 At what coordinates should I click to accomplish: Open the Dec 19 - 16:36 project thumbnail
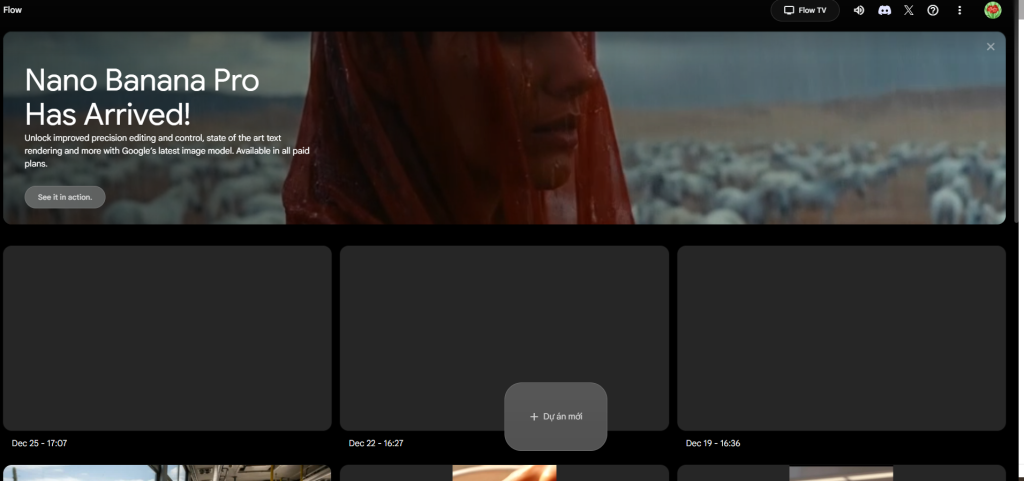(x=841, y=338)
